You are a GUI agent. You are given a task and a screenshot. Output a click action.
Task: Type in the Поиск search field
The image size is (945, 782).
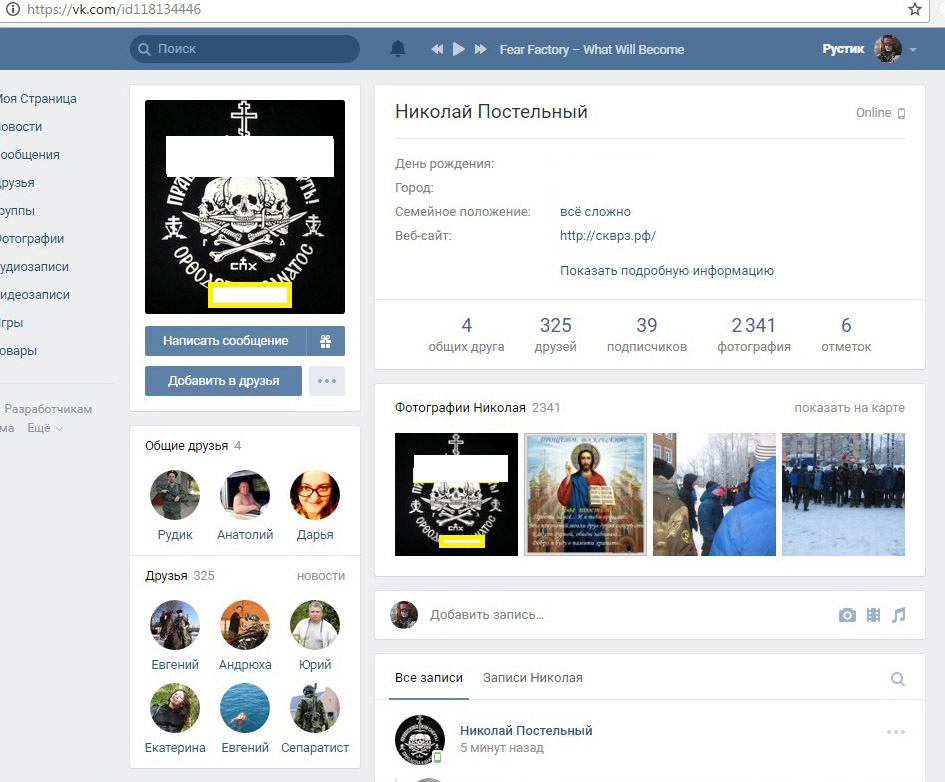click(x=250, y=49)
